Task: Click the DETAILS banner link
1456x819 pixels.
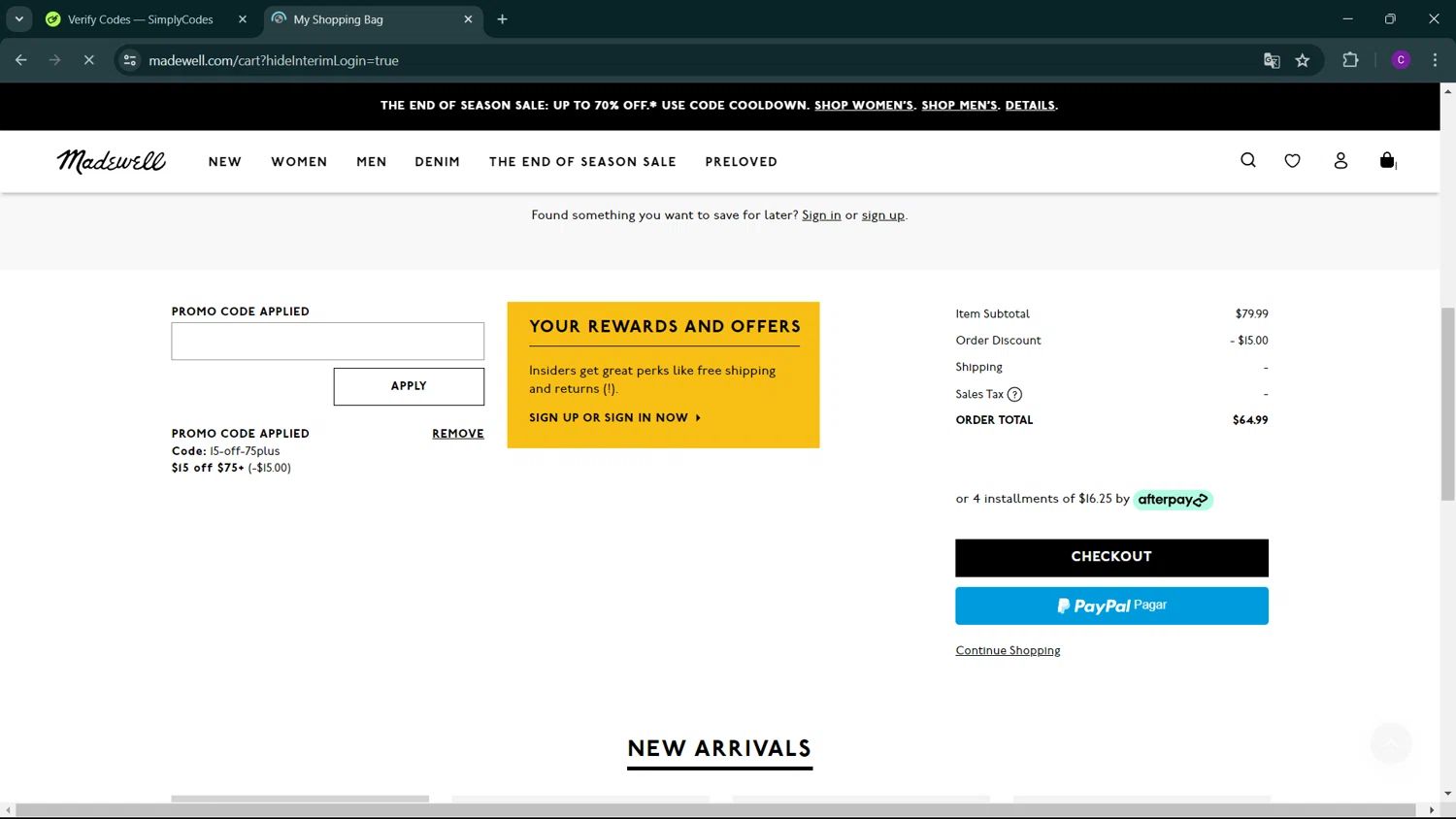Action: [1030, 105]
